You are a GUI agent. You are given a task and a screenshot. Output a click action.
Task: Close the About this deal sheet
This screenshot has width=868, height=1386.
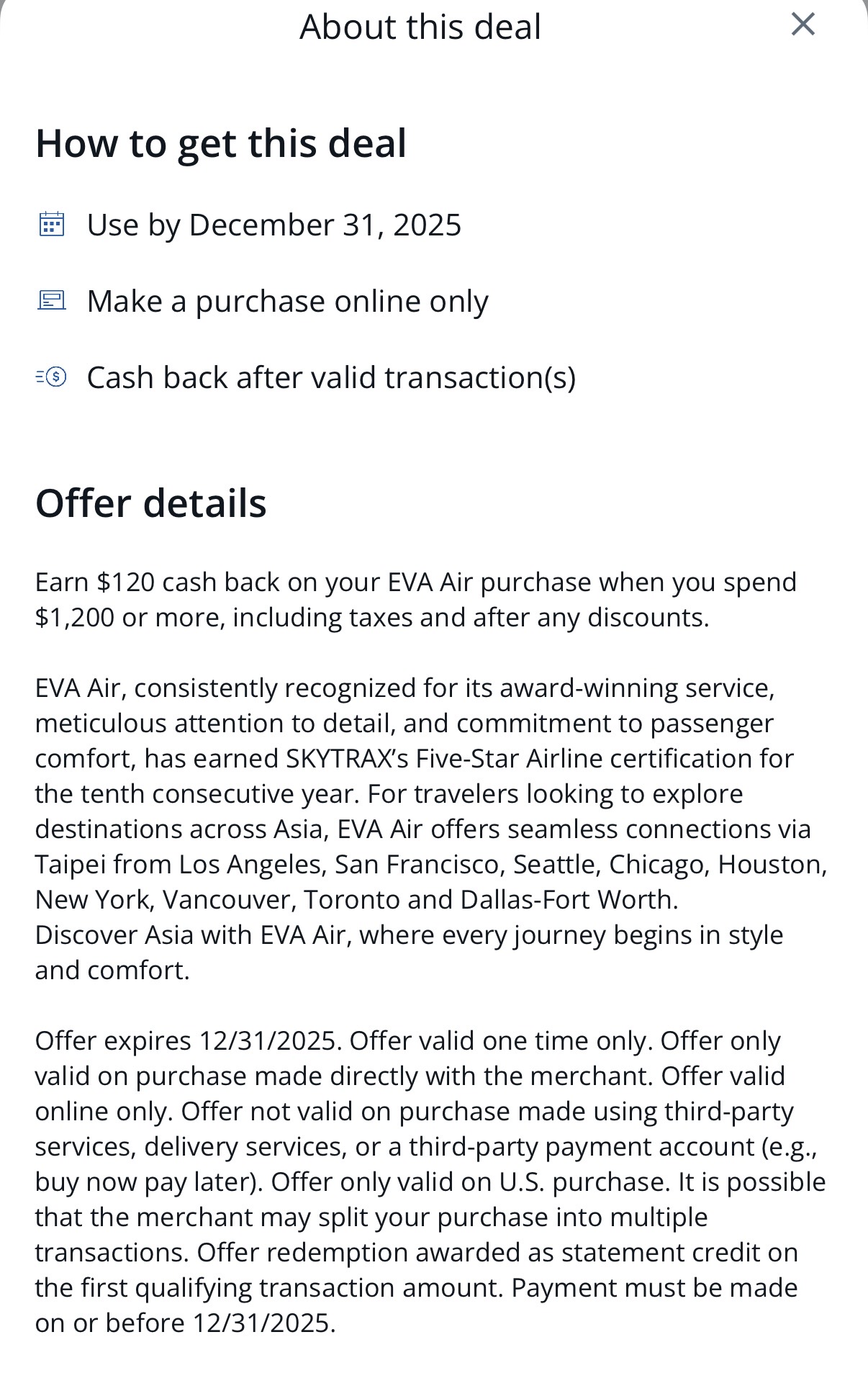[x=803, y=24]
